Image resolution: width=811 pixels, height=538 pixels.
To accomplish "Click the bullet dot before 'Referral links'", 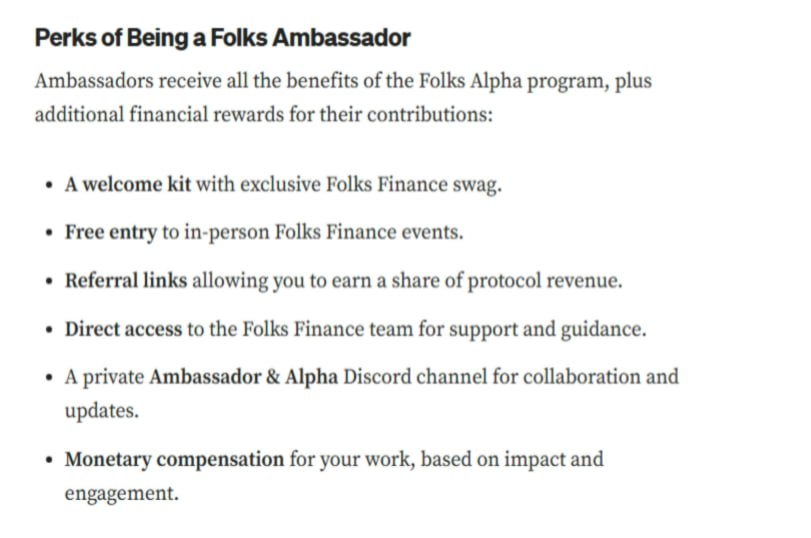I will tap(49, 281).
